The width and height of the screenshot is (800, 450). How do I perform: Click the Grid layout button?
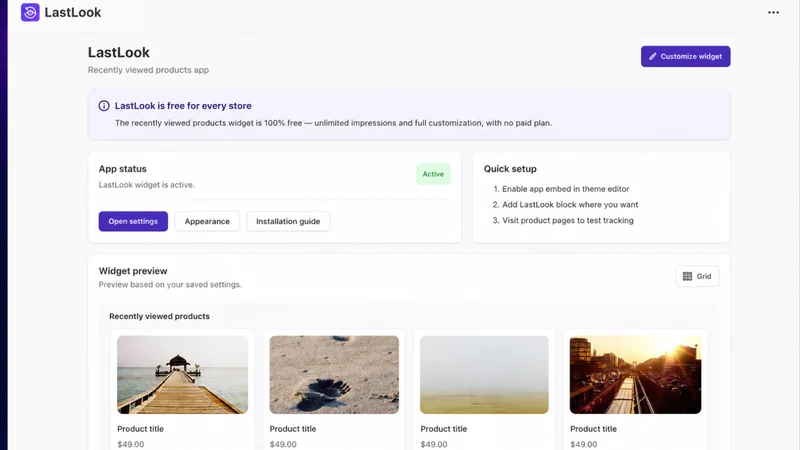point(697,276)
